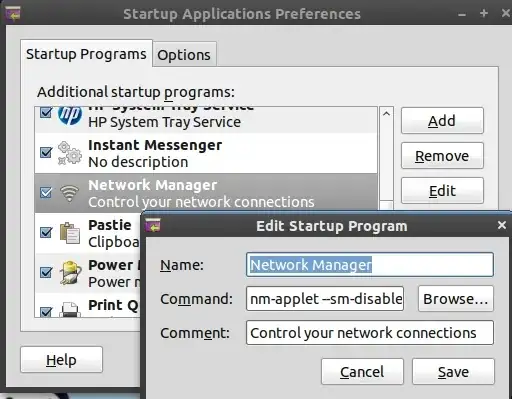Image resolution: width=512 pixels, height=399 pixels.
Task: Cancel the Edit Startup Program dialog
Action: (x=362, y=372)
